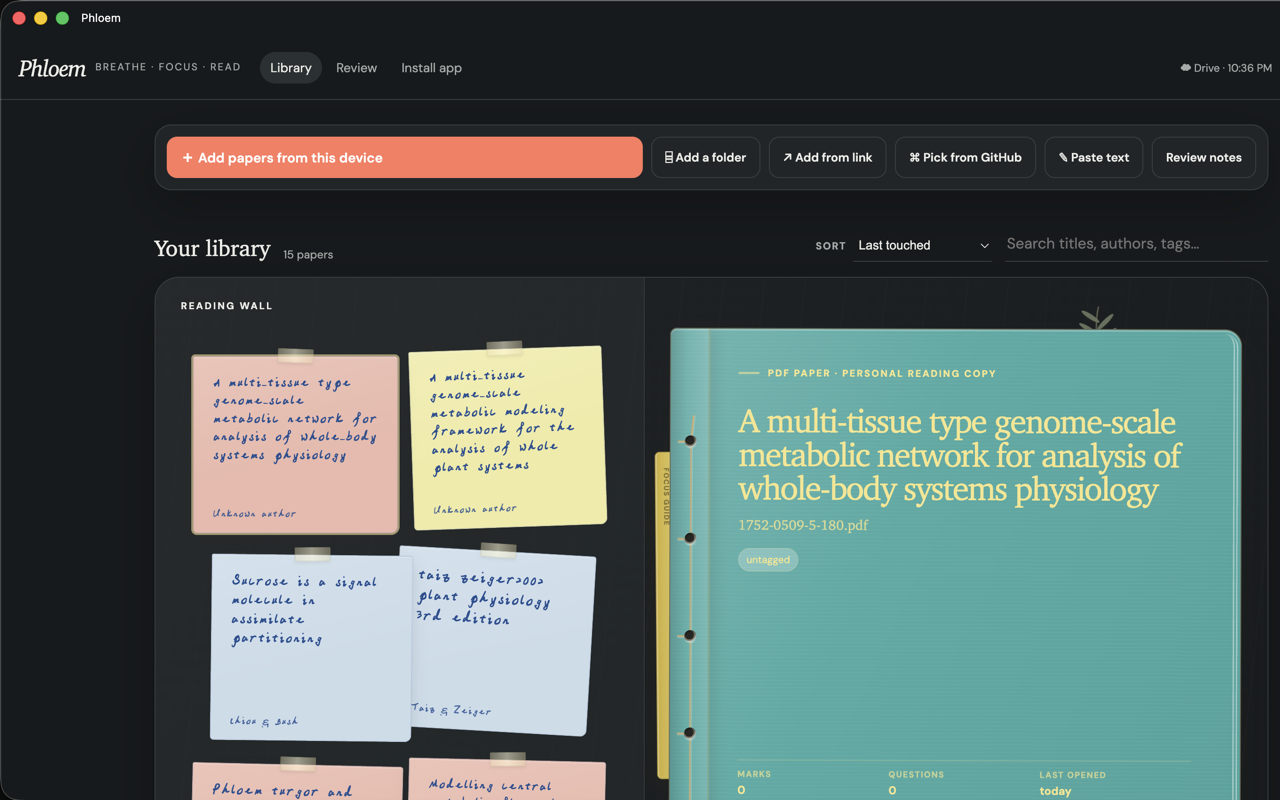The image size is (1280, 800).
Task: Click the paper title on the teal notebook
Action: pyautogui.click(x=959, y=456)
